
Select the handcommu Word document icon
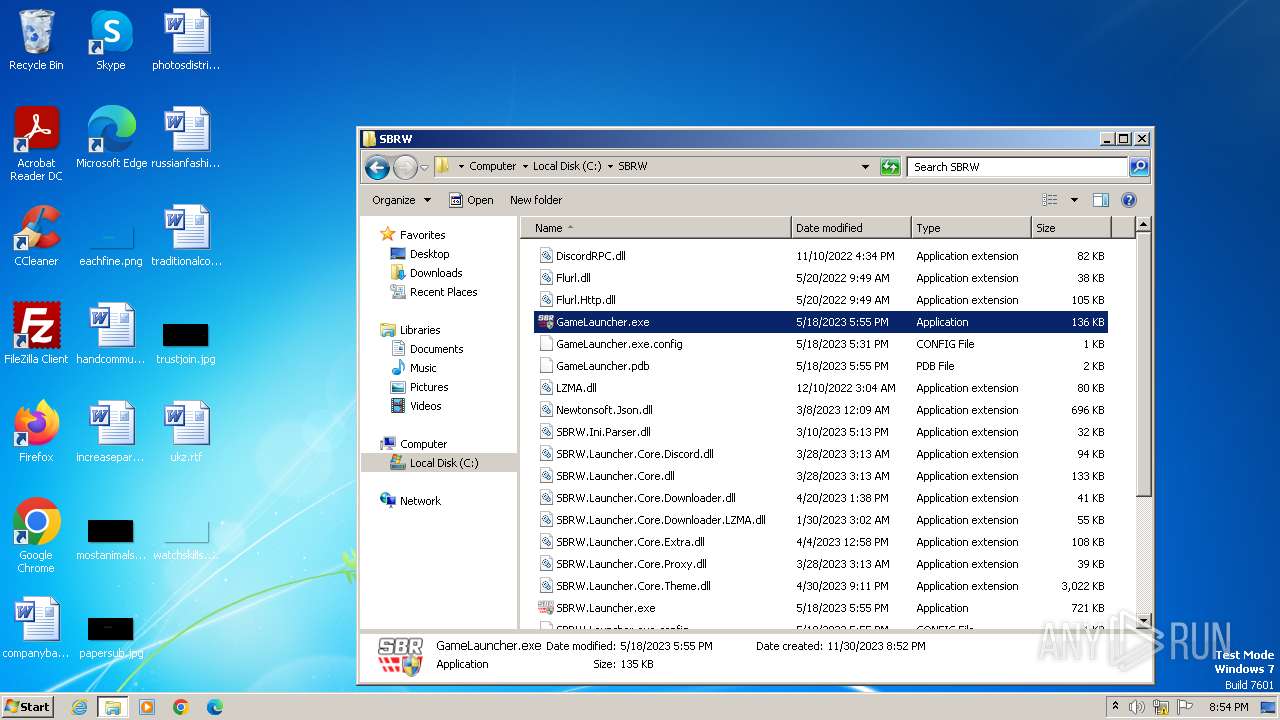(111, 334)
